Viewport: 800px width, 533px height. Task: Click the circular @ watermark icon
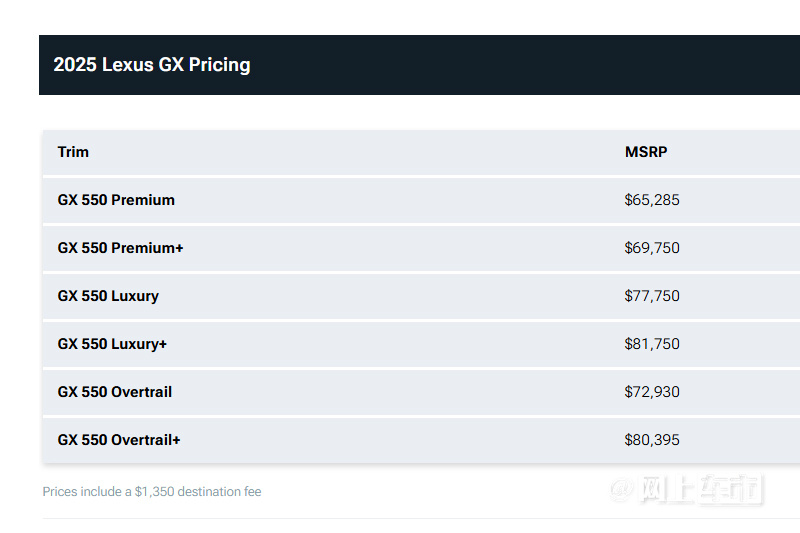[621, 490]
